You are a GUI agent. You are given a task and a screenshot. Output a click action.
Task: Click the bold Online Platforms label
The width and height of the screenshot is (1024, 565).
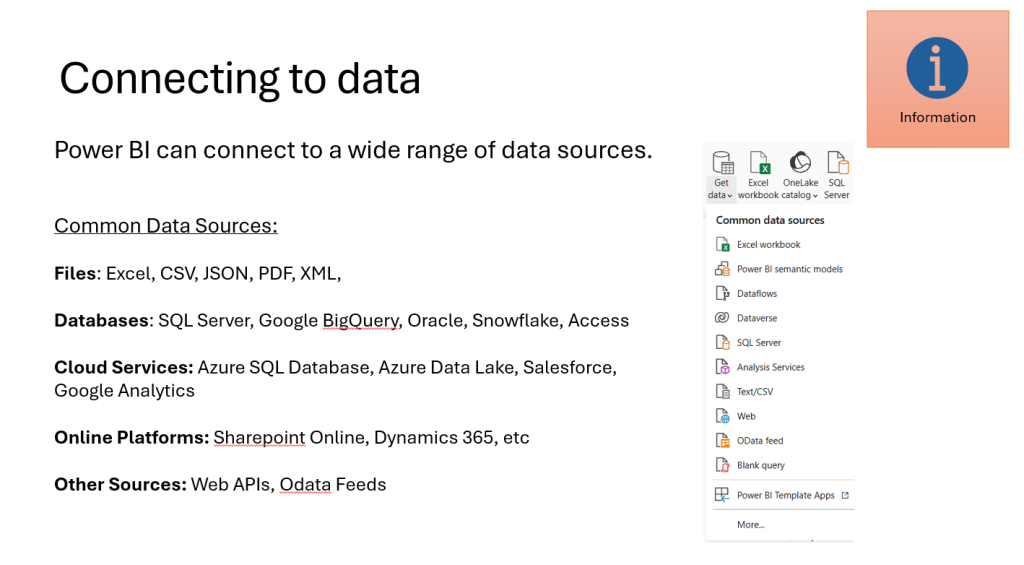(x=131, y=437)
